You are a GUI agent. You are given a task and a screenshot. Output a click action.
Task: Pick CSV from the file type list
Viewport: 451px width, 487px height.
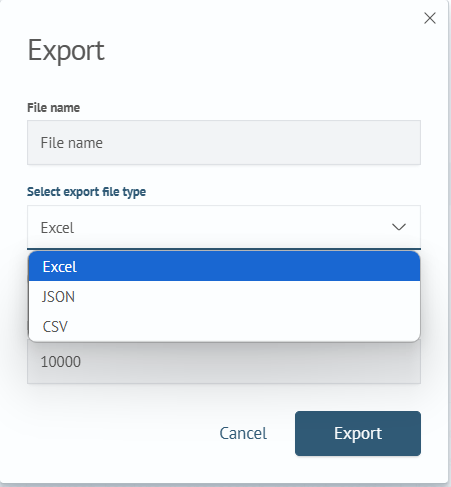(x=224, y=326)
